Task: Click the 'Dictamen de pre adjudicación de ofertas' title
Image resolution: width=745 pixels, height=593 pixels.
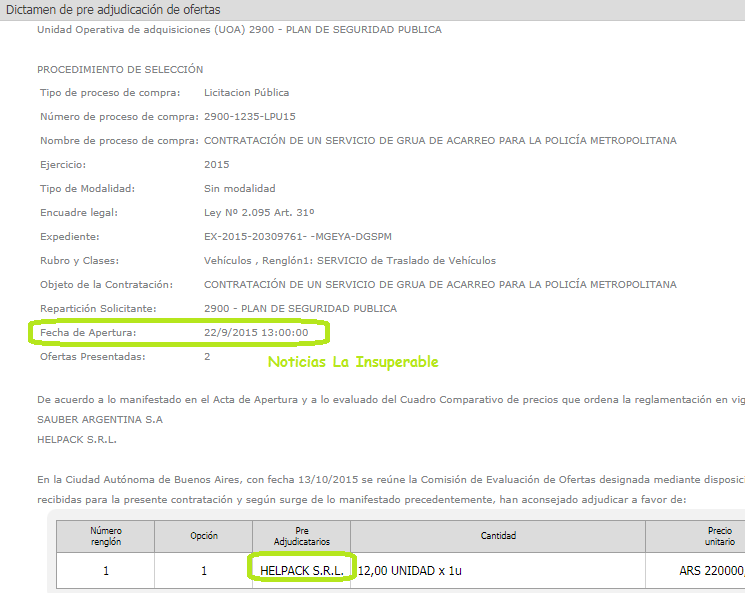Action: pos(114,10)
